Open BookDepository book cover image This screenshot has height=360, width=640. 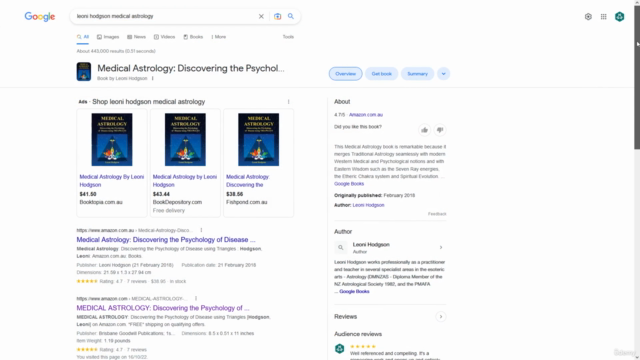coord(185,140)
